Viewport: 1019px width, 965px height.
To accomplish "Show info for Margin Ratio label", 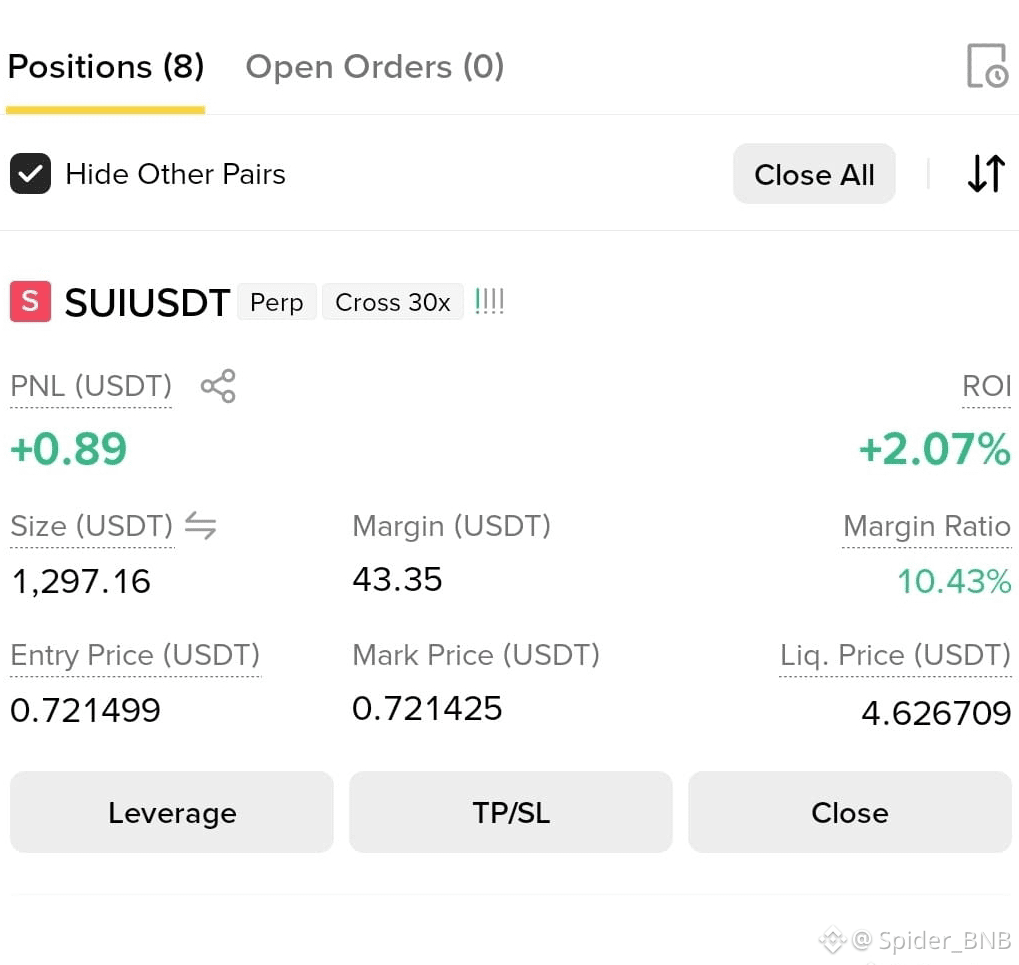I will click(926, 526).
